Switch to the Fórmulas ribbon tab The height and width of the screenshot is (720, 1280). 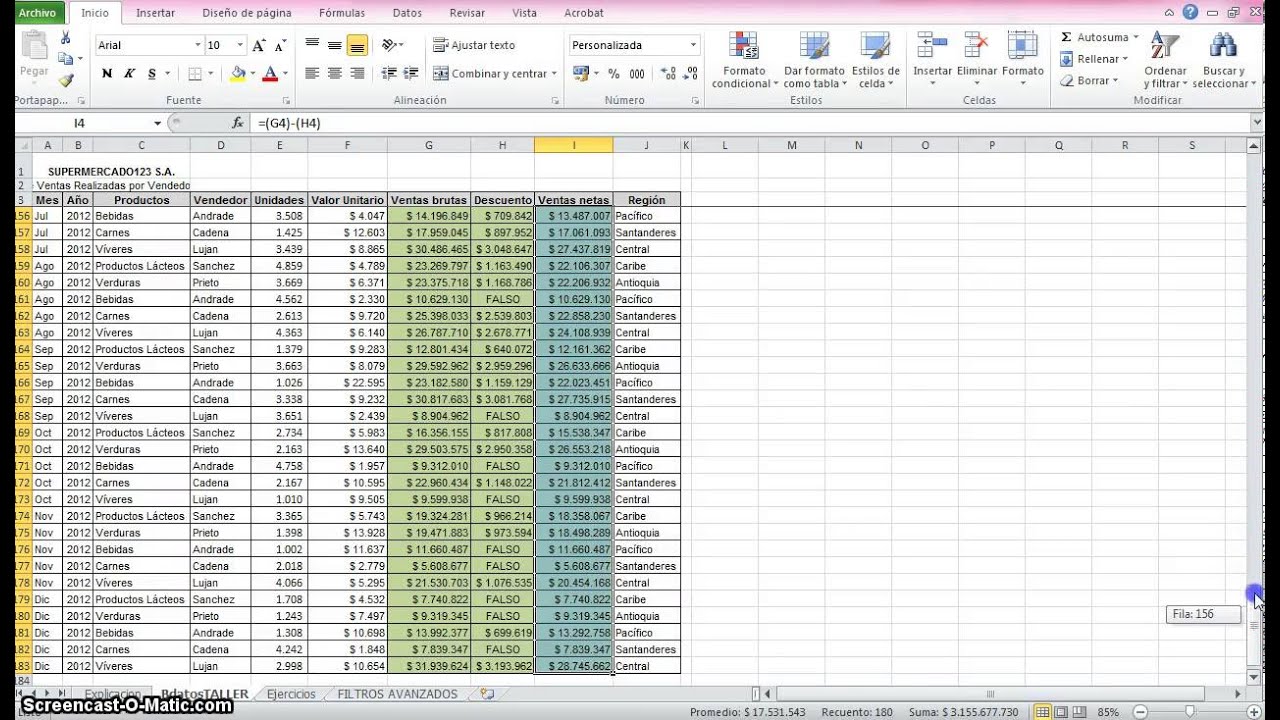(342, 13)
